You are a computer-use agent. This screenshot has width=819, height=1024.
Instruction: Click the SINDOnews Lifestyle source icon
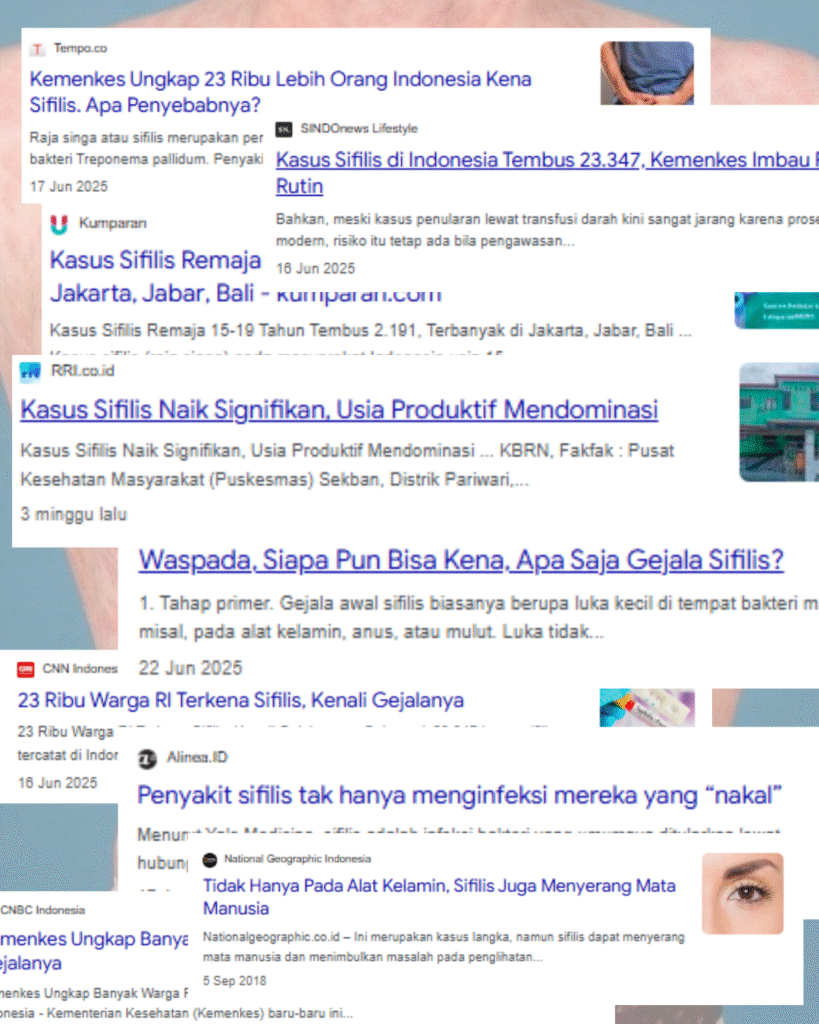click(283, 129)
